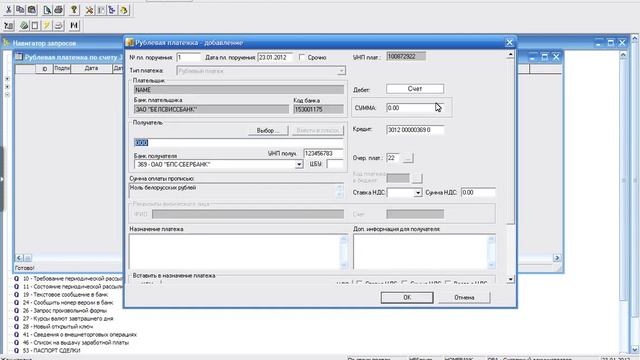Viewport: 640px width, 360px height.
Task: Click the Paste clipboard toolbar icon
Action: click(31, 9)
